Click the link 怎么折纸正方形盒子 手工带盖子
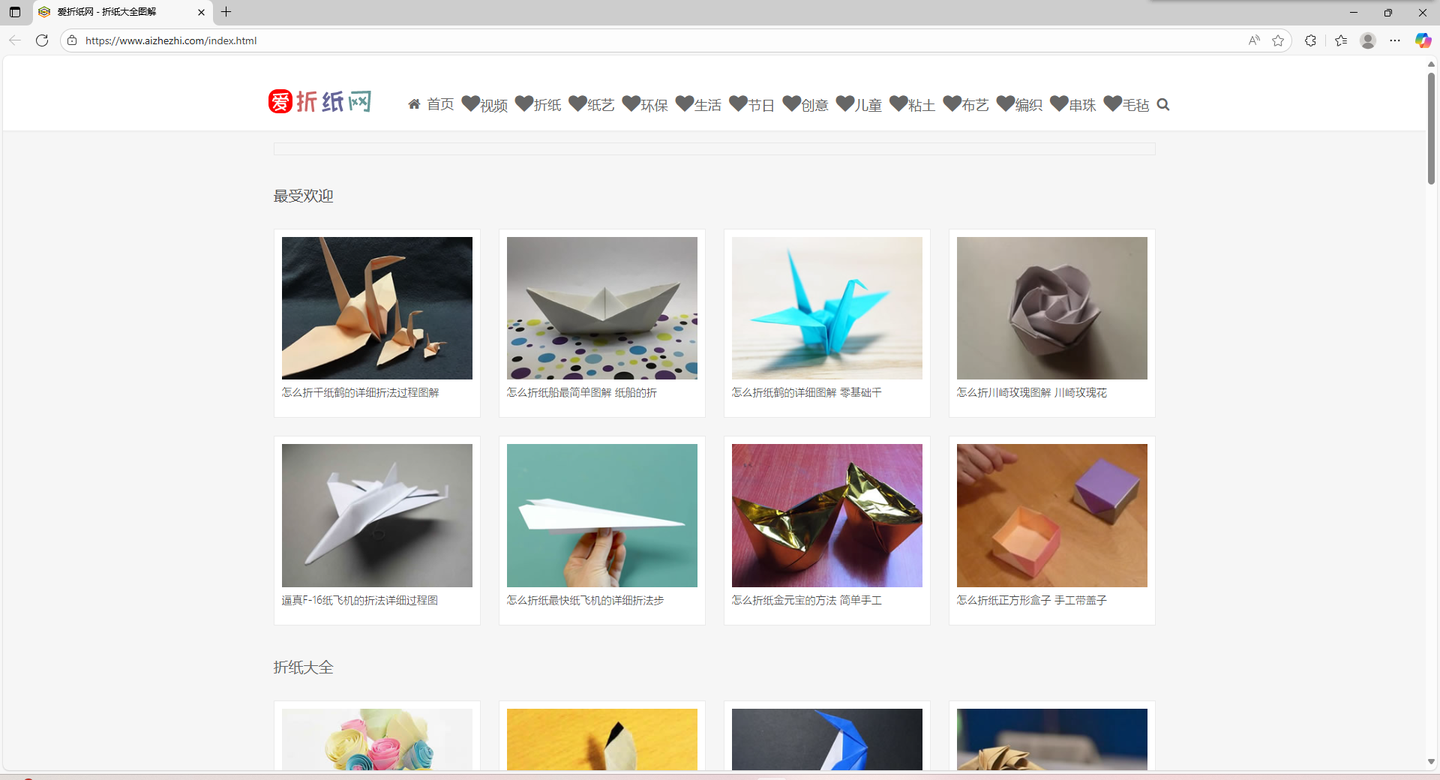Screen dimensions: 1440x780 pos(1032,600)
